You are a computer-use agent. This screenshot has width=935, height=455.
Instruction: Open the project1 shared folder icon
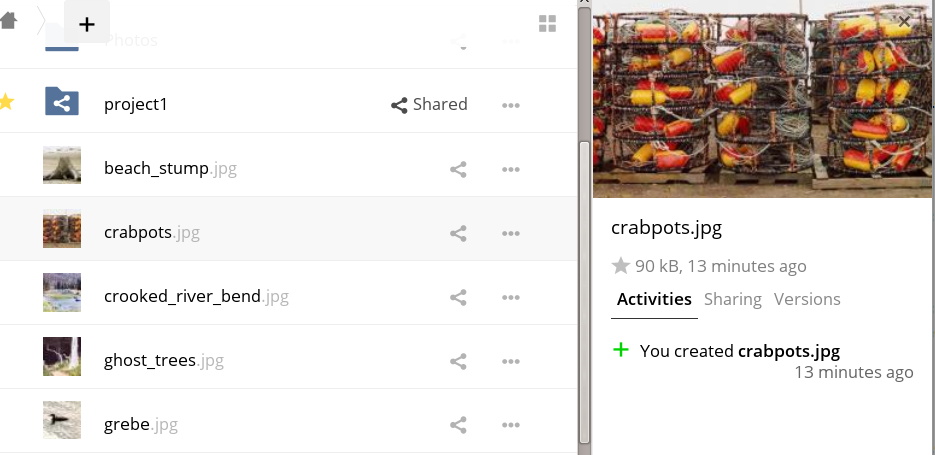point(62,102)
